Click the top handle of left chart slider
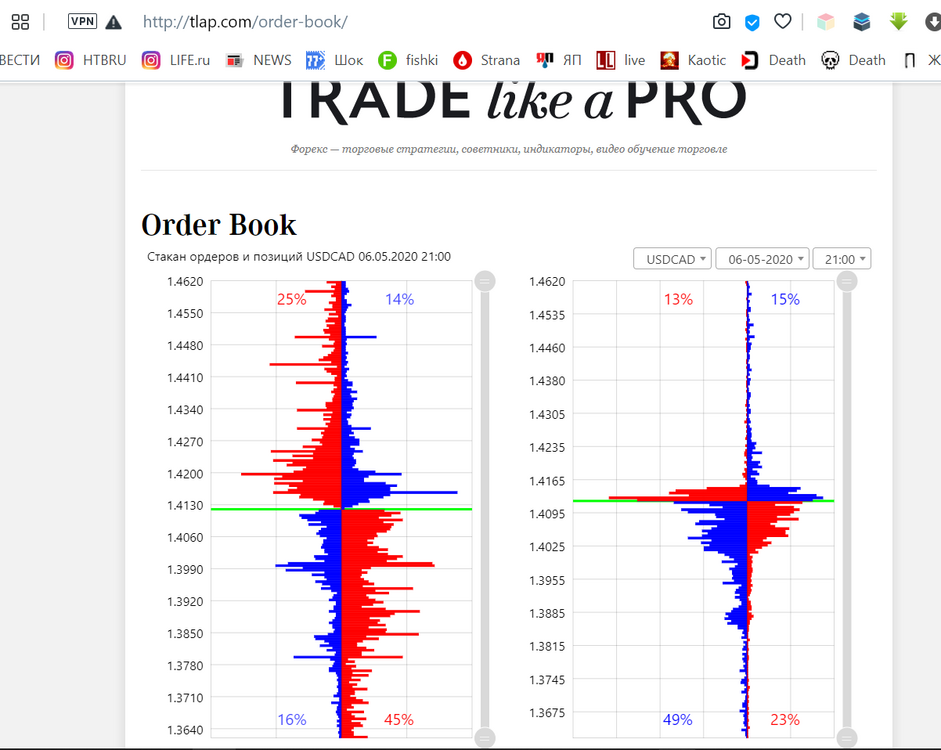Viewport: 941px width, 750px height. coord(485,281)
